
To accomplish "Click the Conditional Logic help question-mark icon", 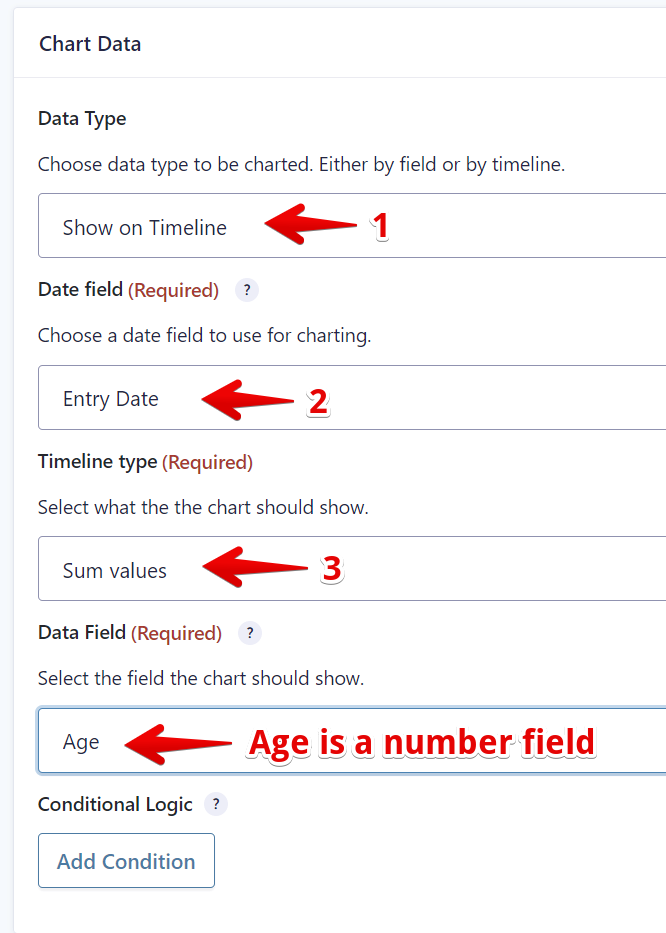I will point(216,805).
